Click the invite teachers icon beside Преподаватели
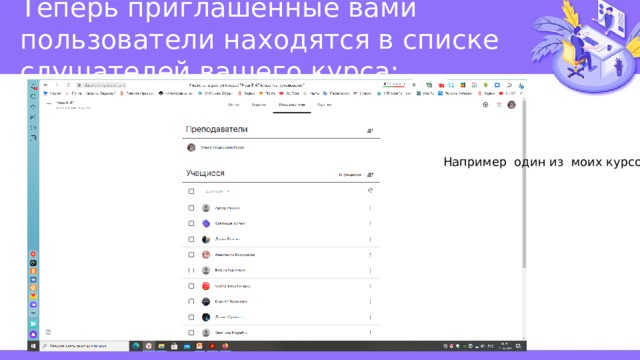The width and height of the screenshot is (640, 360). (370, 131)
